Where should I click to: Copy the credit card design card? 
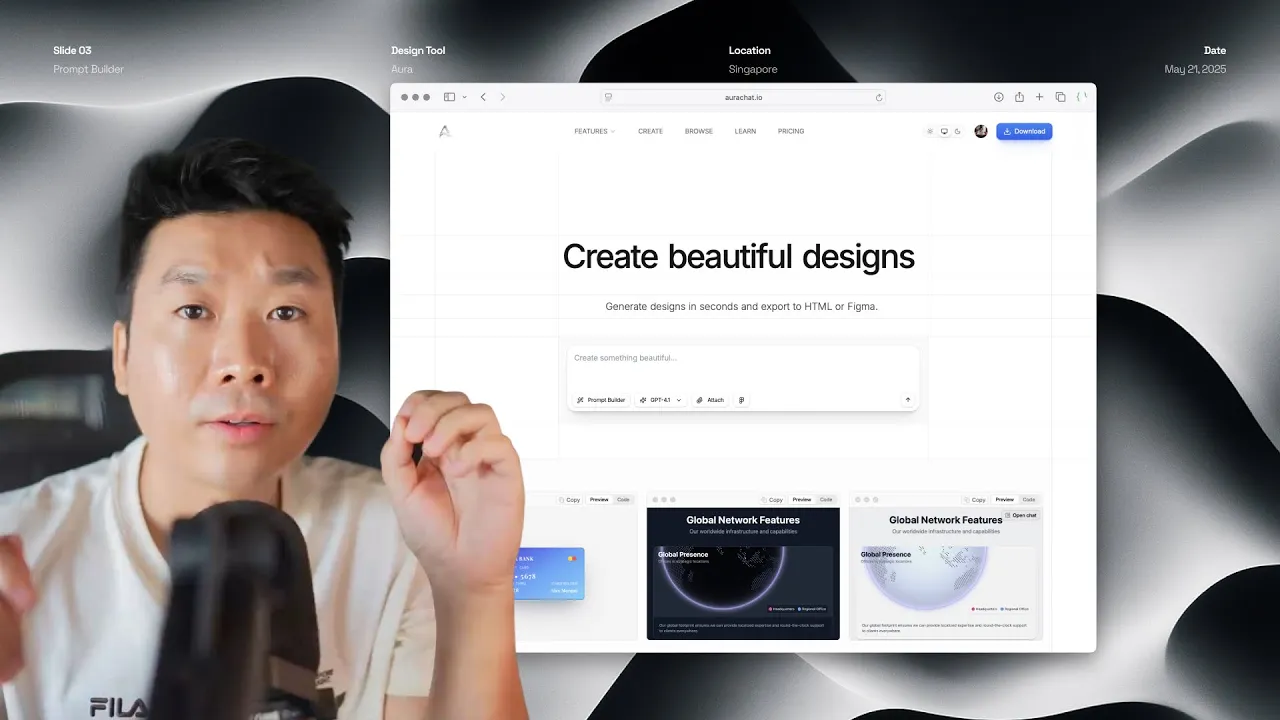click(x=569, y=499)
